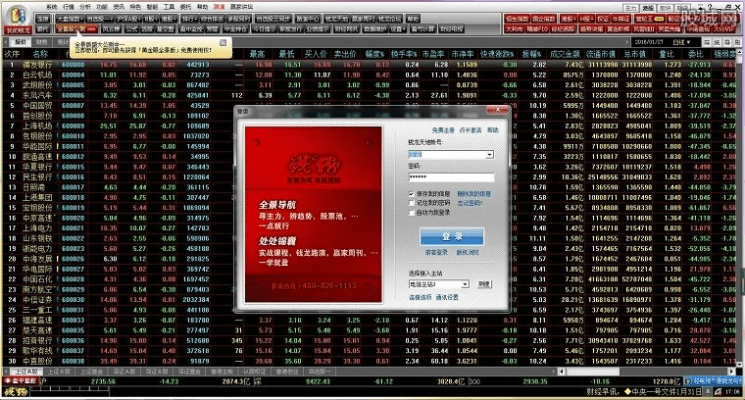The height and width of the screenshot is (400, 745).
Task: Open the 功能 menu
Action: pyautogui.click(x=102, y=7)
